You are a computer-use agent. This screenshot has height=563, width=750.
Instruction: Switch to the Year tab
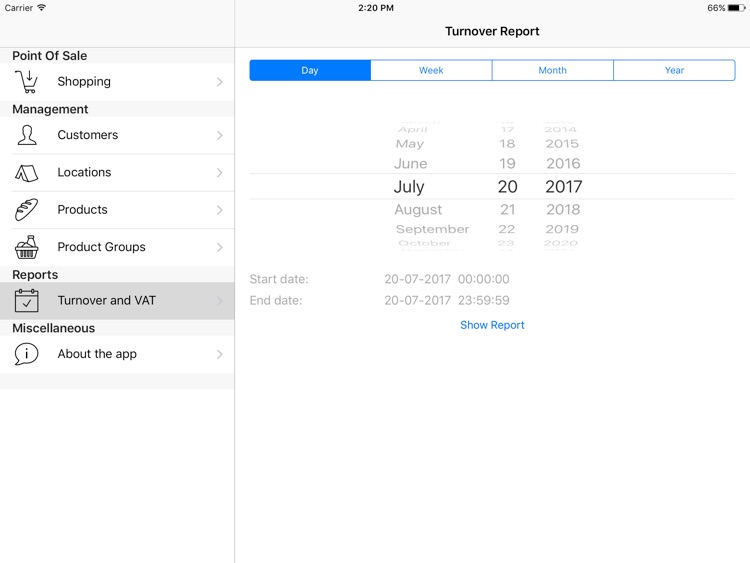coord(674,70)
